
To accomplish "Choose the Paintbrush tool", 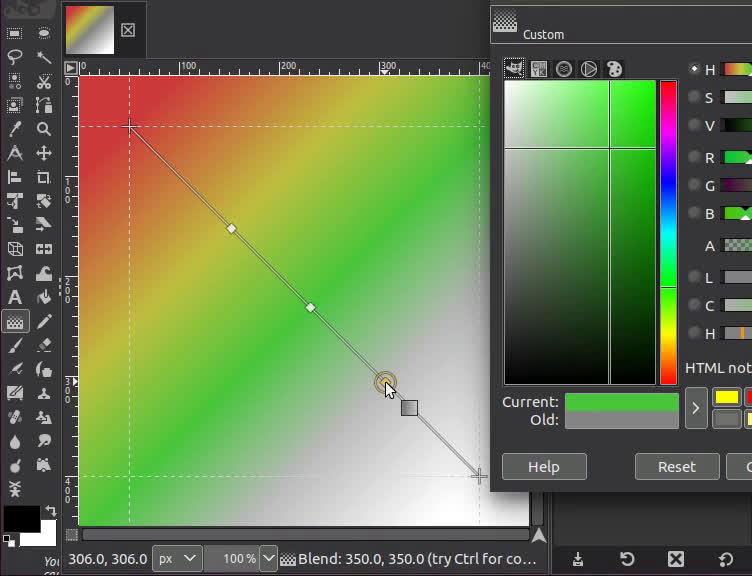I will (14, 345).
